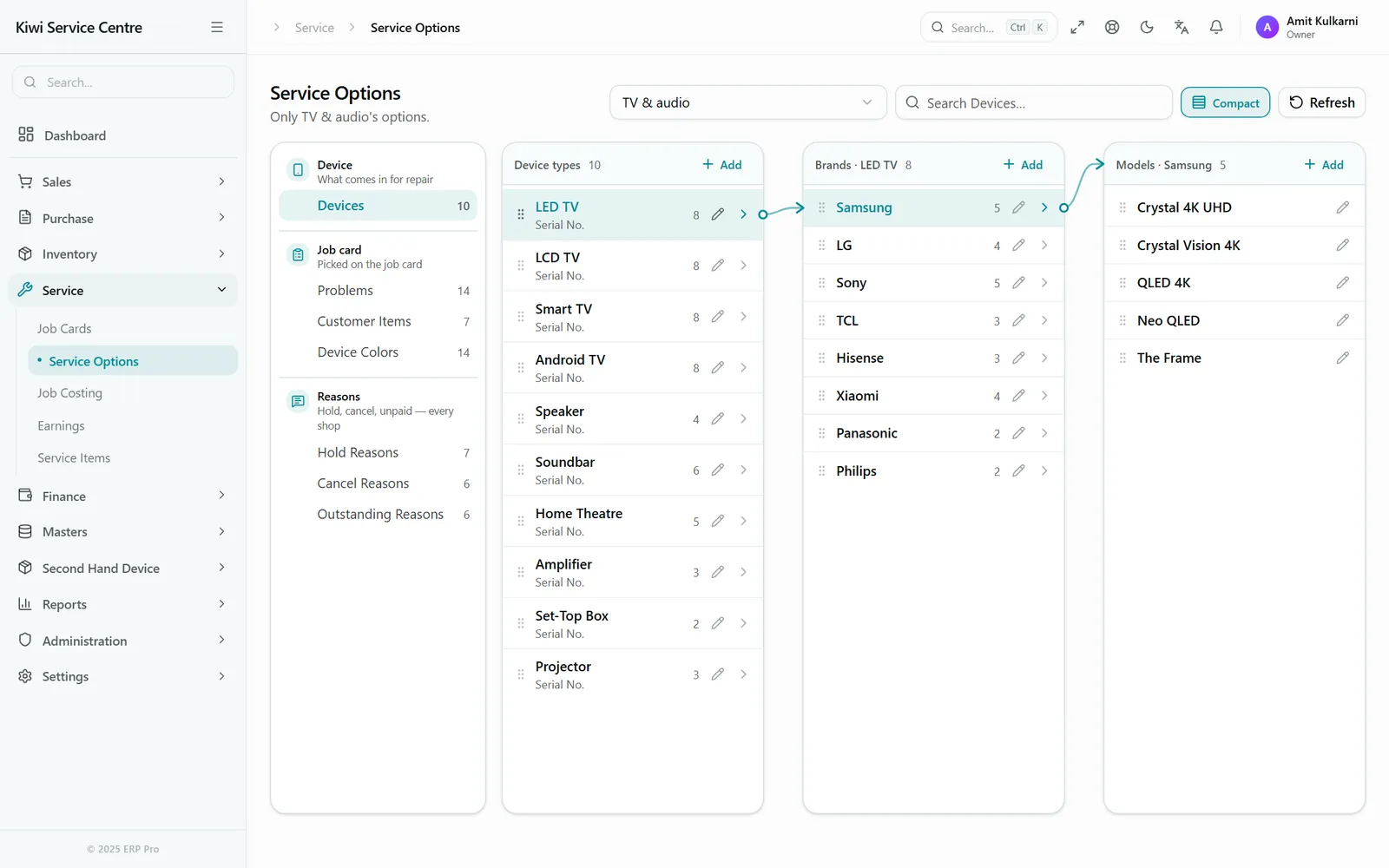1389x868 pixels.
Task: Add a new Samsung model
Action: coord(1325,165)
